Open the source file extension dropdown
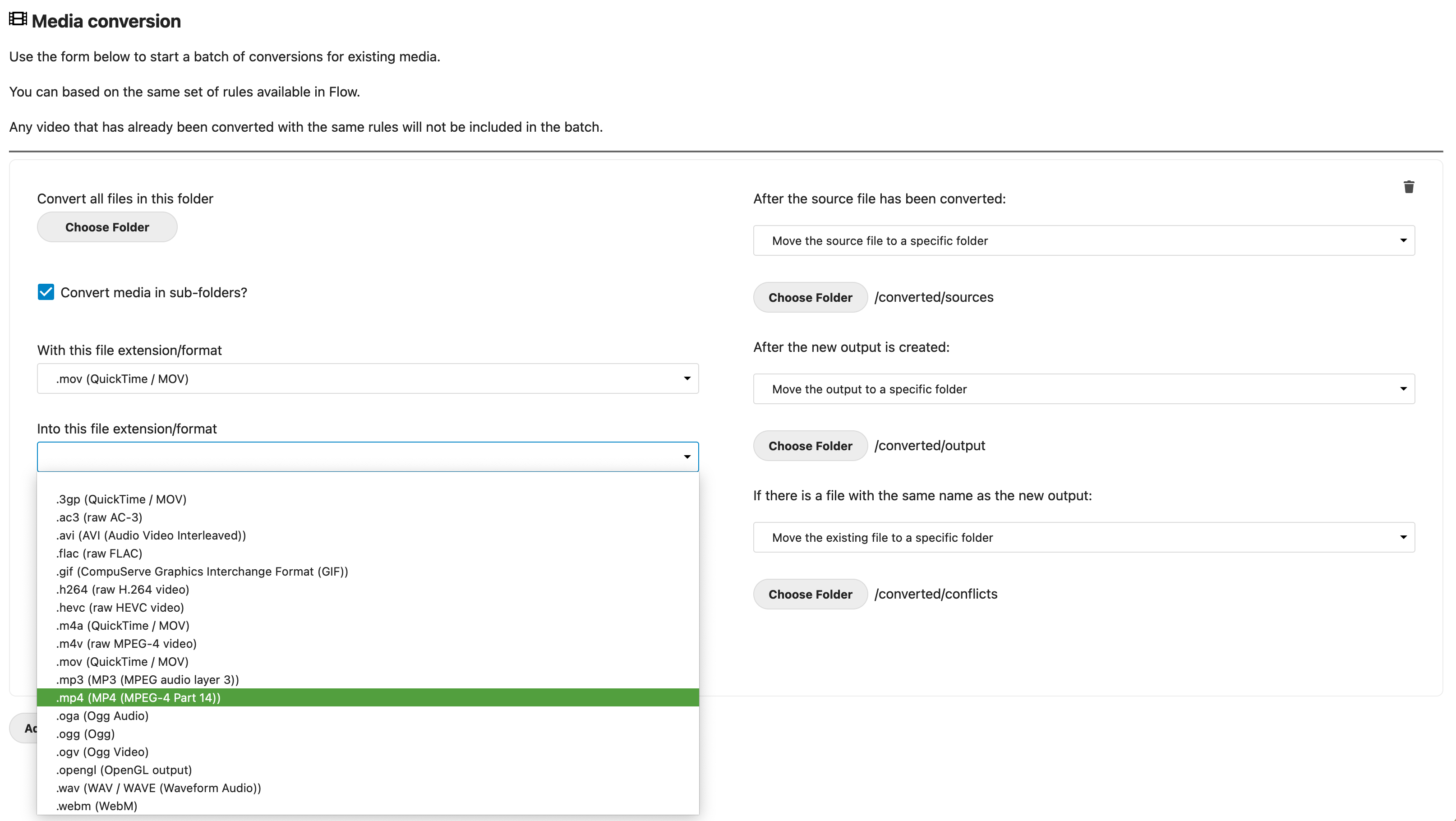The image size is (1456, 821). tap(368, 378)
